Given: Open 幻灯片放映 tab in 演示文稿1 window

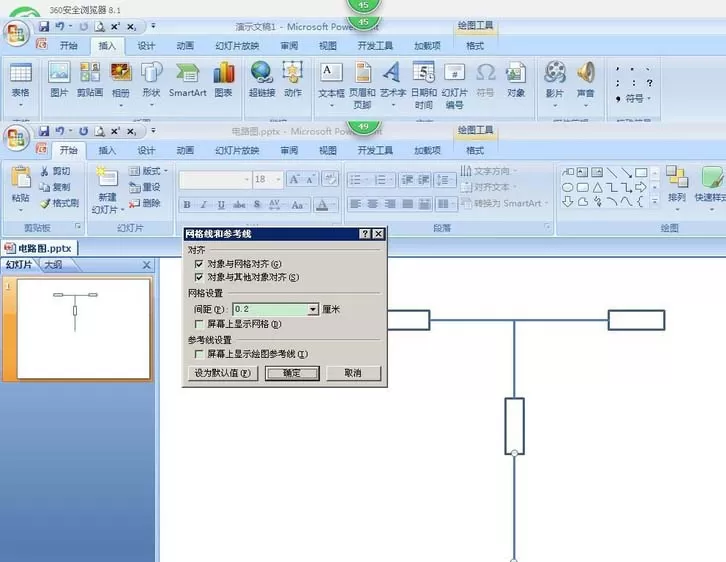Looking at the screenshot, I should click(237, 46).
